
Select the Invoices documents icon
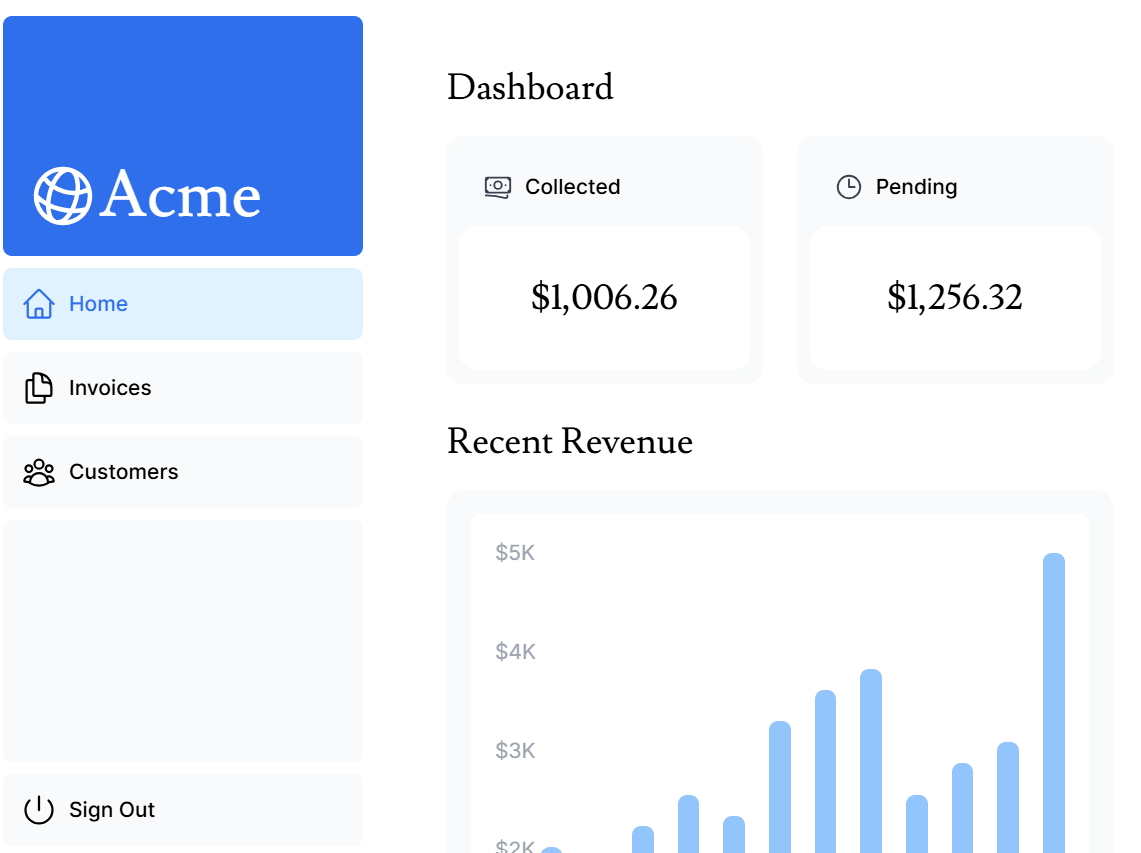tap(38, 388)
